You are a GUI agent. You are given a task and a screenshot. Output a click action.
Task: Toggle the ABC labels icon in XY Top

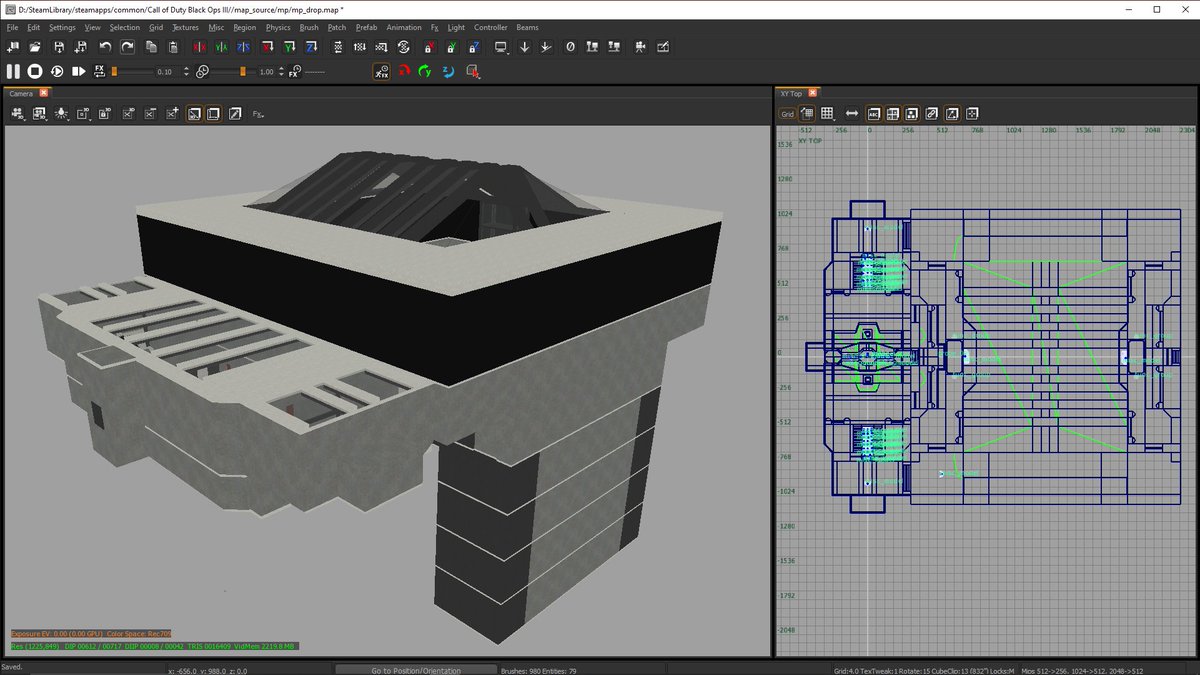(x=873, y=113)
